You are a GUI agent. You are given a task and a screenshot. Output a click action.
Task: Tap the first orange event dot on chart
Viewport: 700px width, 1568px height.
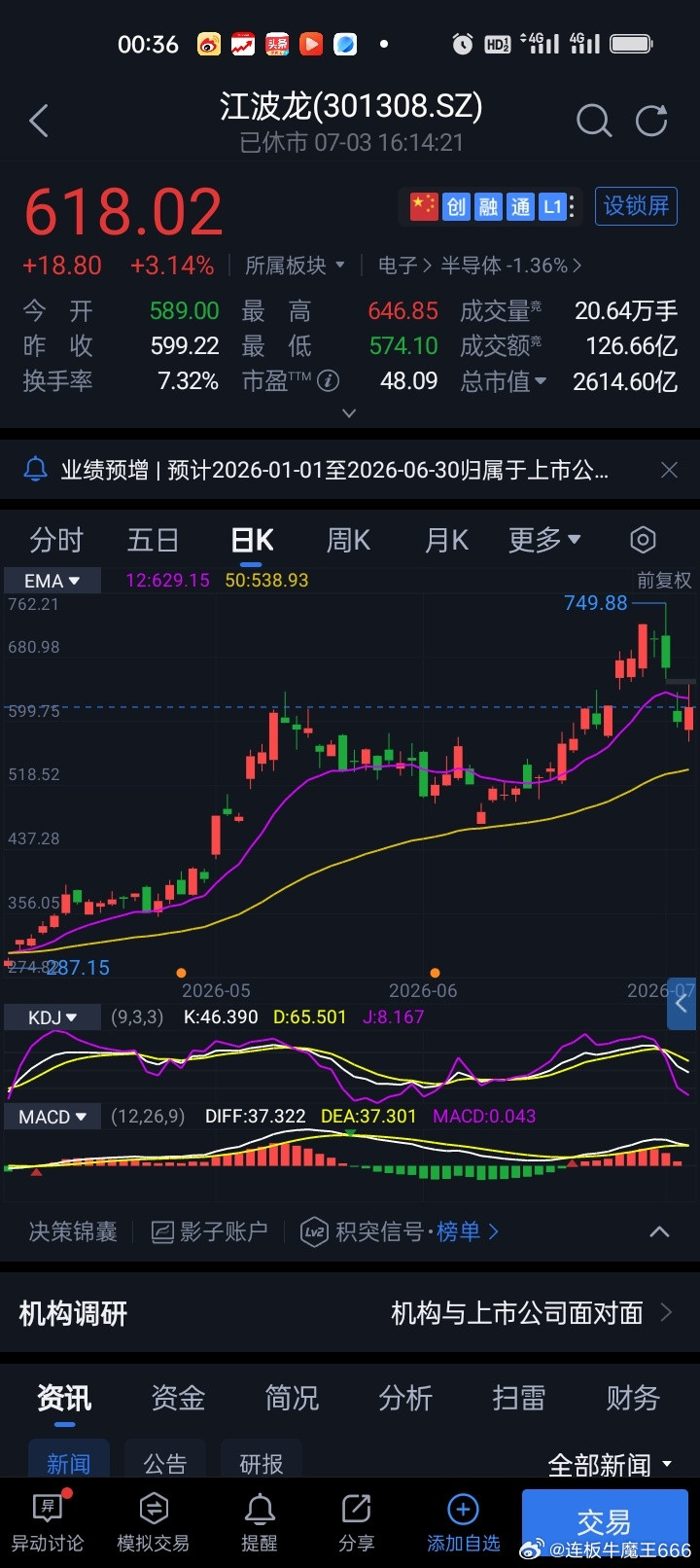[x=181, y=973]
